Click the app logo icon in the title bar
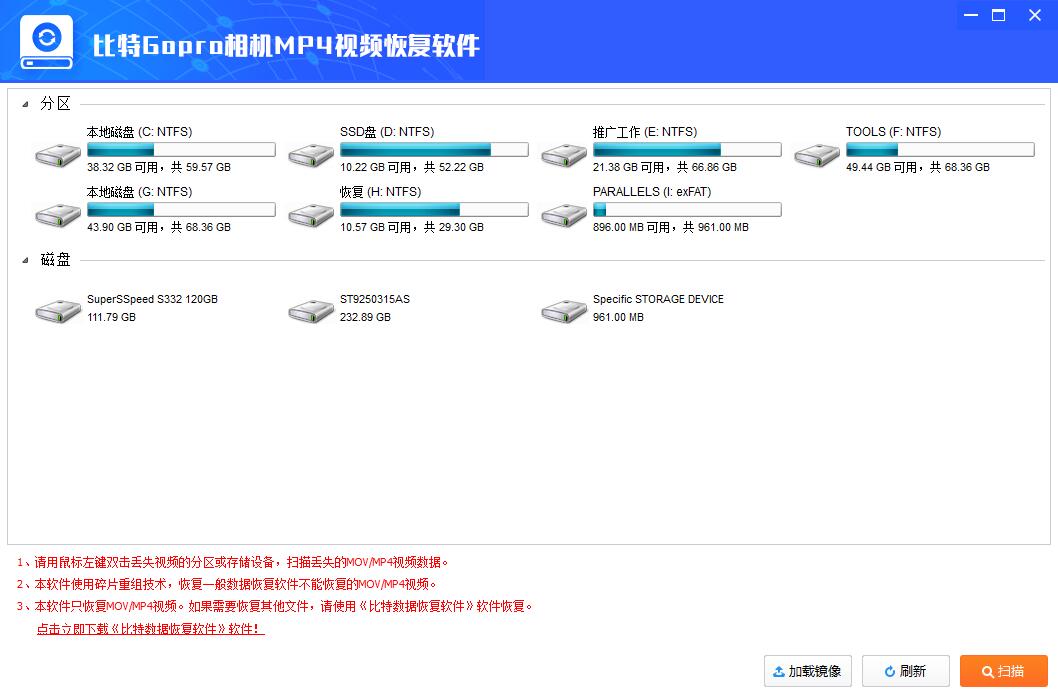This screenshot has width=1058, height=696. click(x=47, y=42)
